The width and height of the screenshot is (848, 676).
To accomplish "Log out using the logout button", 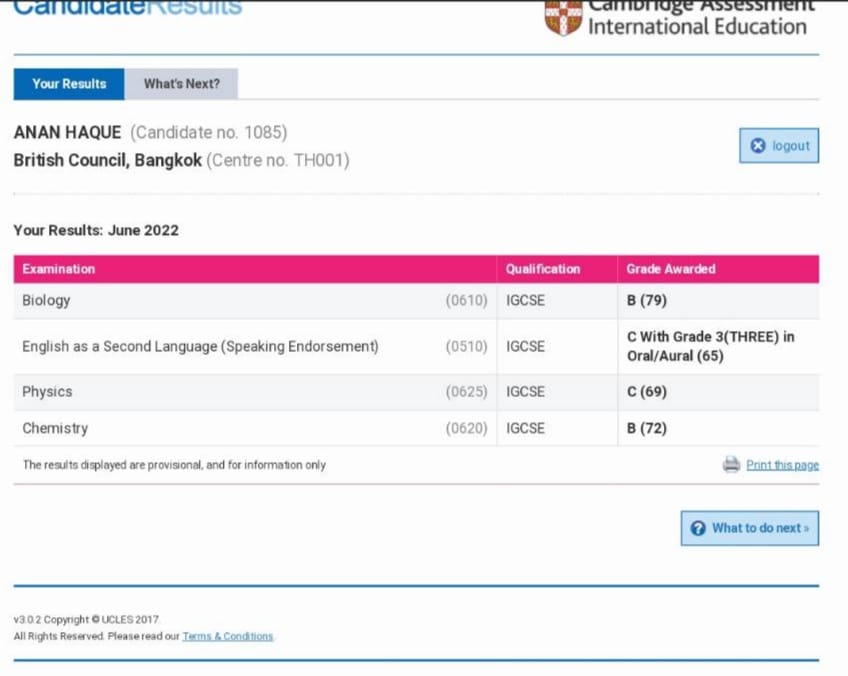I will coord(779,145).
